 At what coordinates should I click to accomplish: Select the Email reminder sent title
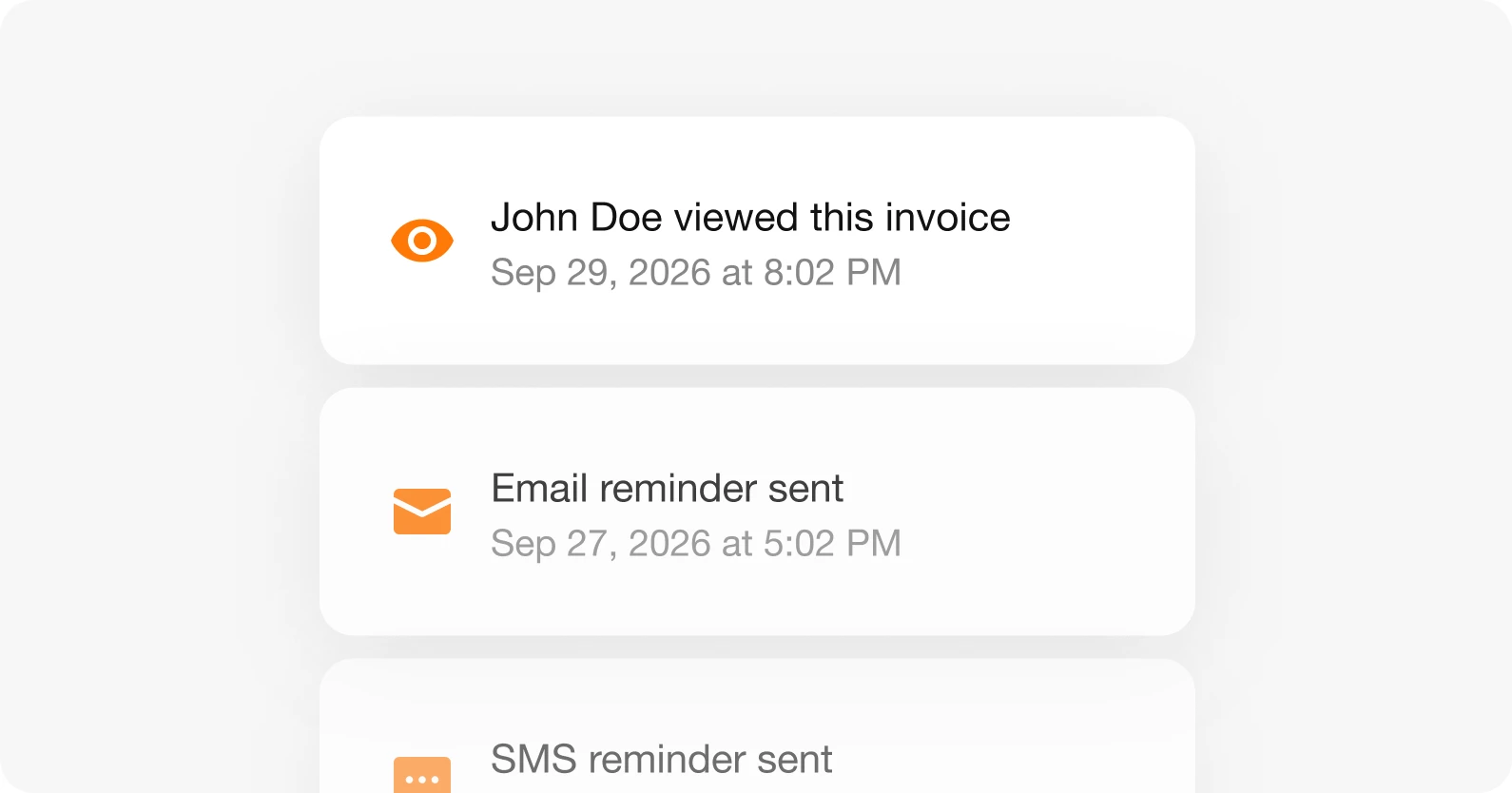click(667, 489)
